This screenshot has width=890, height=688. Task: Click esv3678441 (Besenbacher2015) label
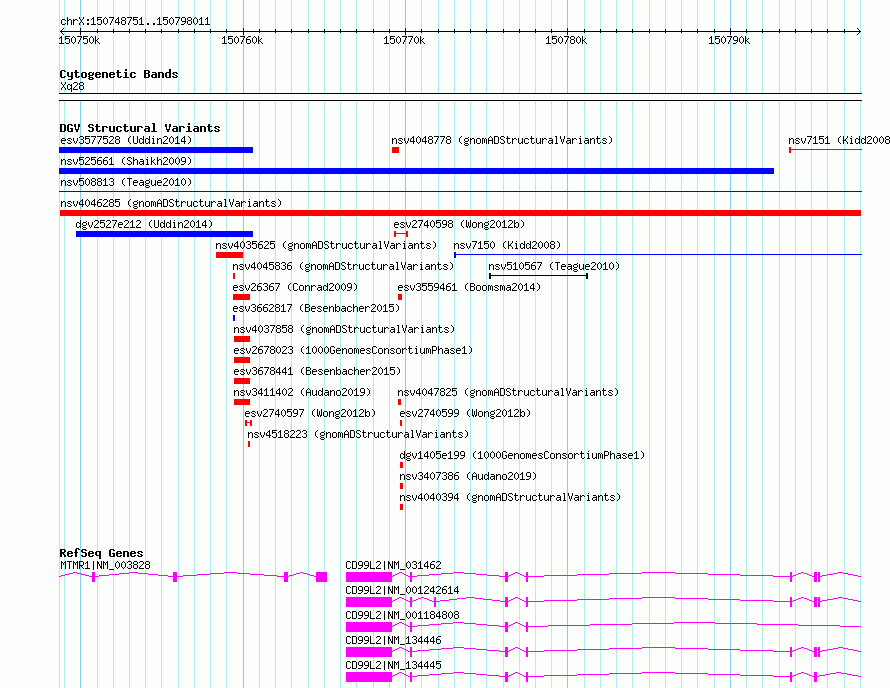[317, 371]
